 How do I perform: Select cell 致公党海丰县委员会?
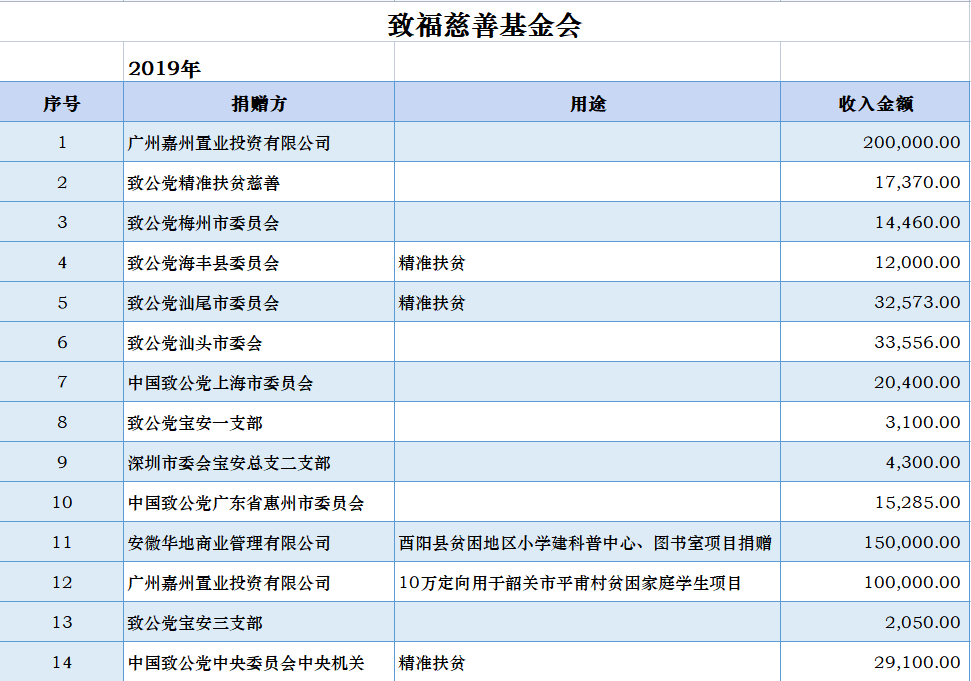tap(259, 262)
